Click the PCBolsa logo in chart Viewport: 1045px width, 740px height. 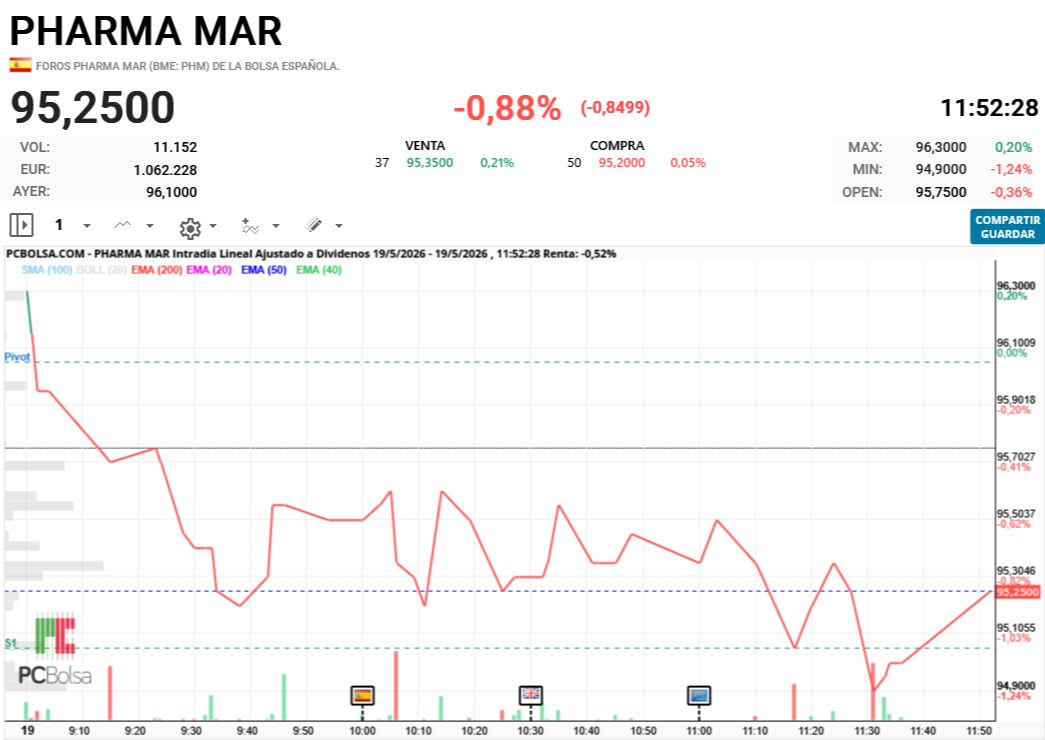[55, 650]
